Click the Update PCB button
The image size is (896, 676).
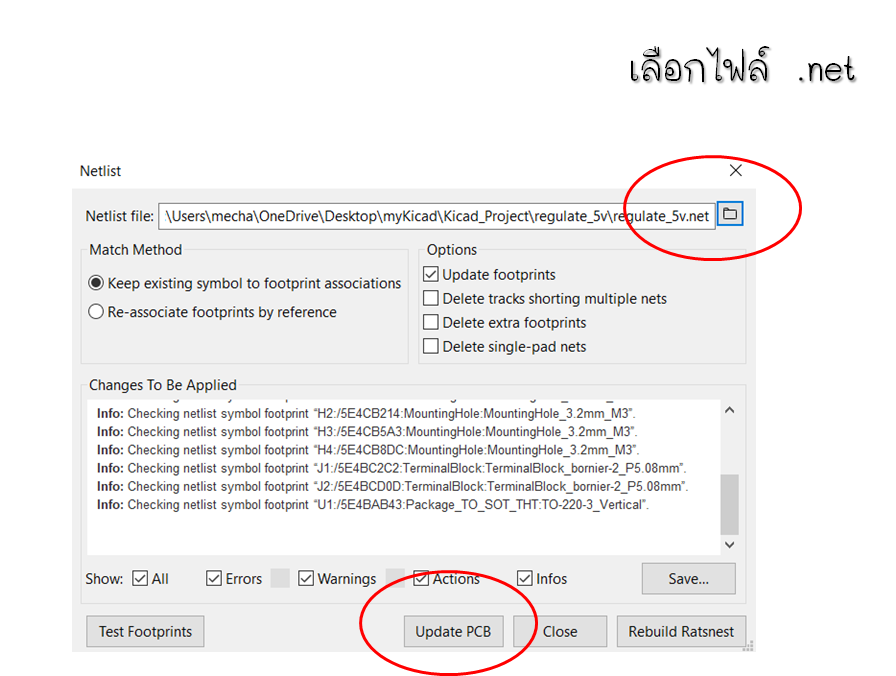(x=453, y=631)
